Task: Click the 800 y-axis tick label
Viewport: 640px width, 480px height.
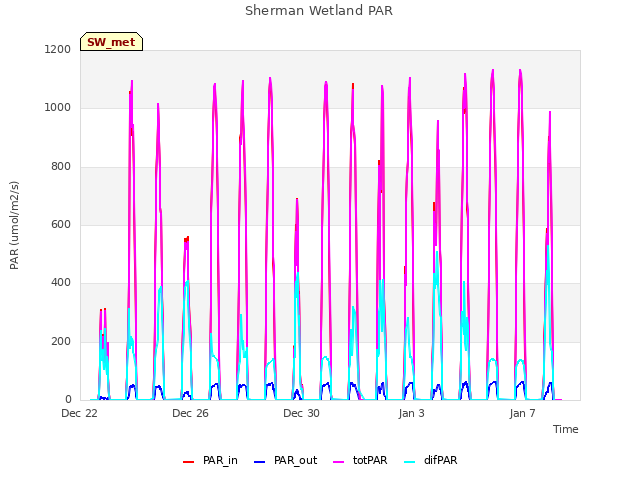Action: pos(61,166)
